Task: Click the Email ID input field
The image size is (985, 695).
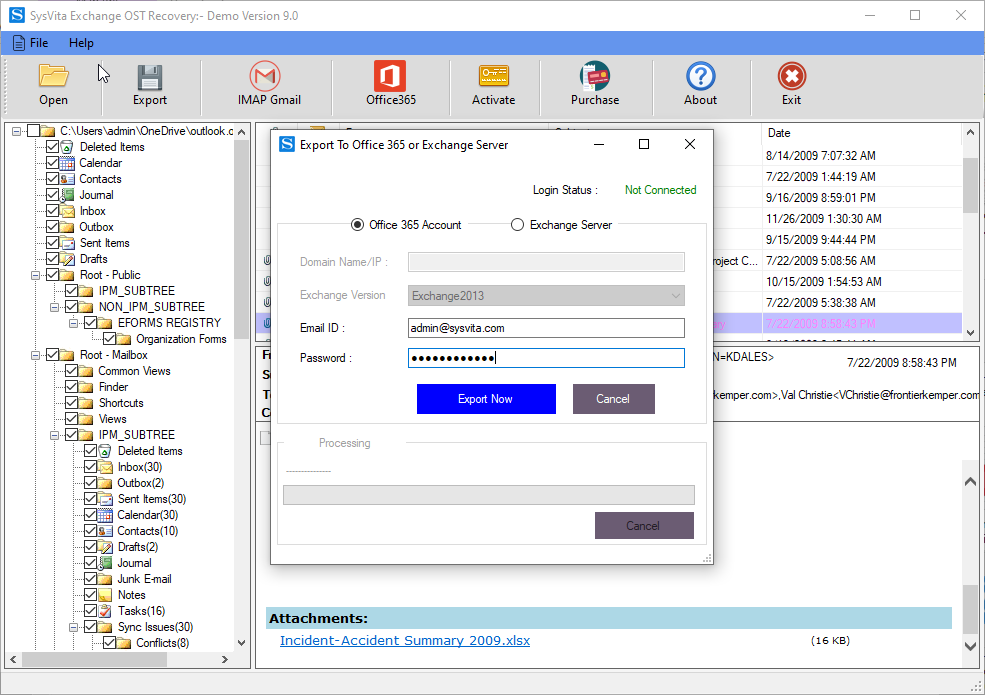Action: [x=546, y=328]
